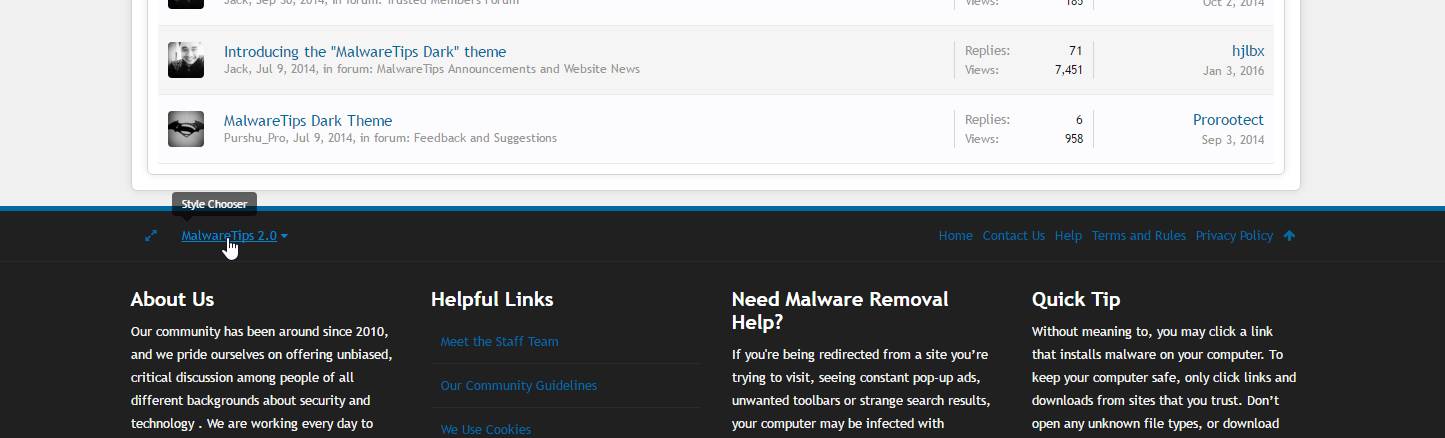Image resolution: width=1445 pixels, height=438 pixels.
Task: Click Jack's avatar beside the Dark theme thread
Action: (186, 60)
